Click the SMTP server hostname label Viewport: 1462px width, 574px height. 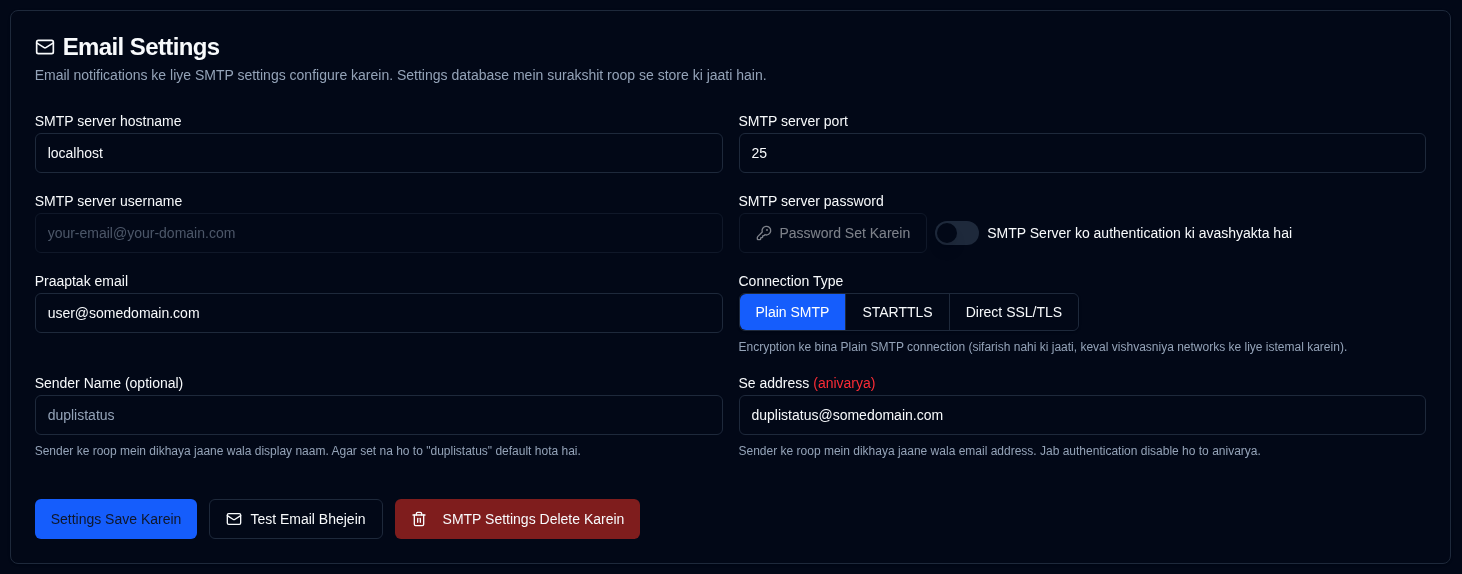[x=108, y=121]
